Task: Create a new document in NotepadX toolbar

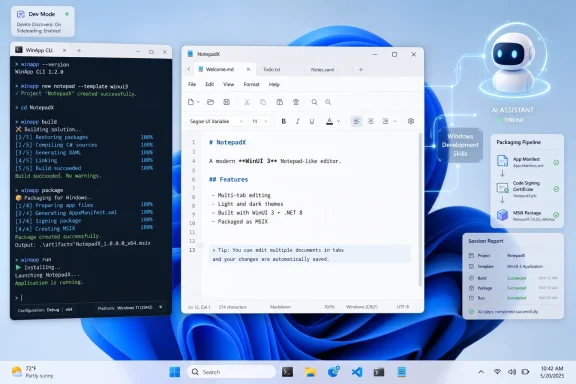Action: pyautogui.click(x=191, y=102)
